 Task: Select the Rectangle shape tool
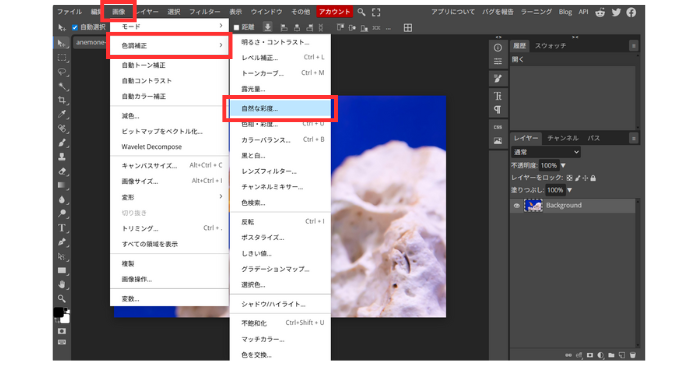point(62,271)
